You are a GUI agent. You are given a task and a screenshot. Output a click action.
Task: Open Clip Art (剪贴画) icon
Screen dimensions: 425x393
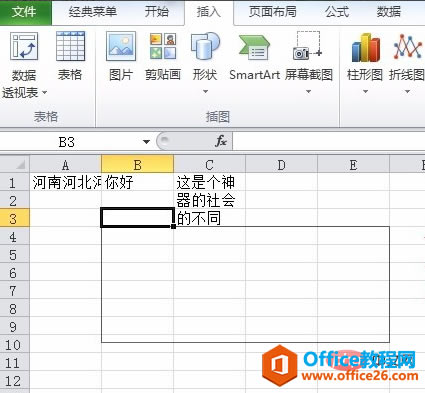(163, 46)
